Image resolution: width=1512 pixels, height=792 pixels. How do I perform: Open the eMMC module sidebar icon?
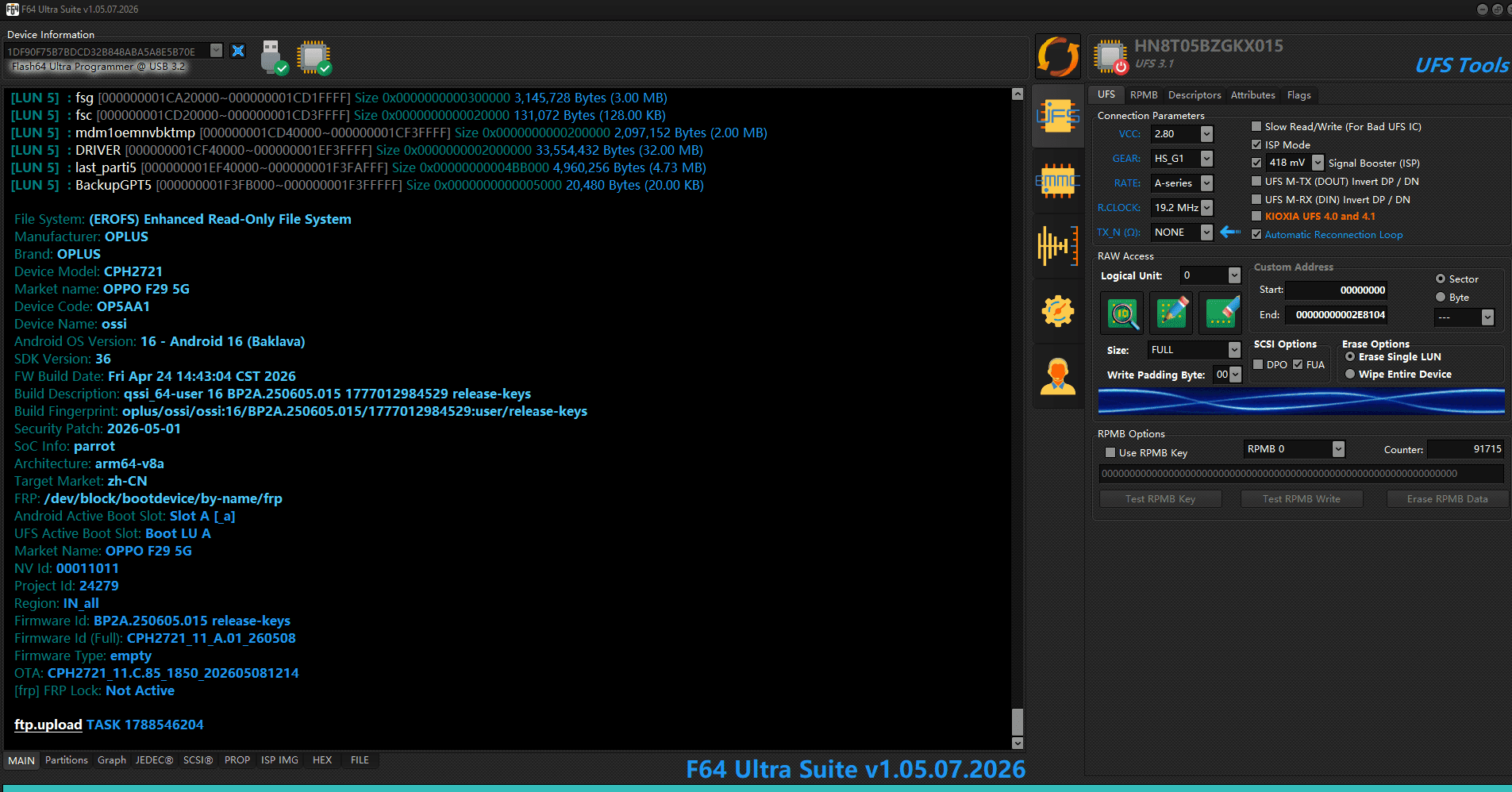click(1058, 182)
